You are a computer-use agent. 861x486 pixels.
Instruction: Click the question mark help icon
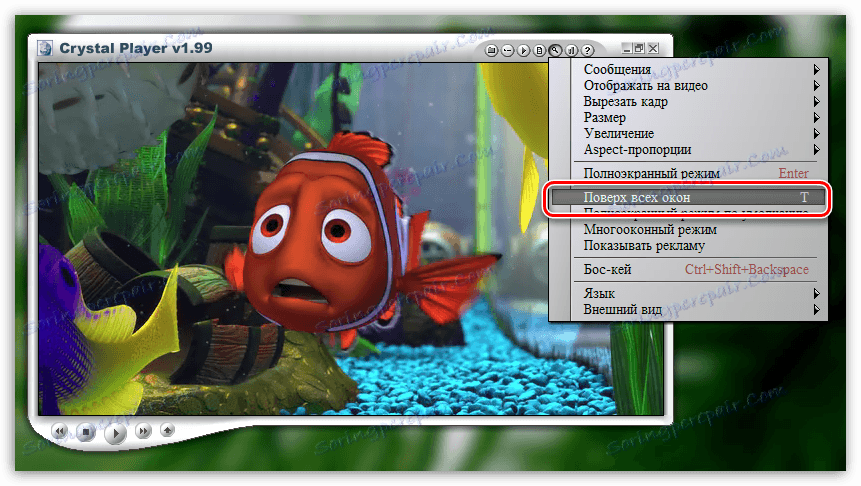coord(587,51)
